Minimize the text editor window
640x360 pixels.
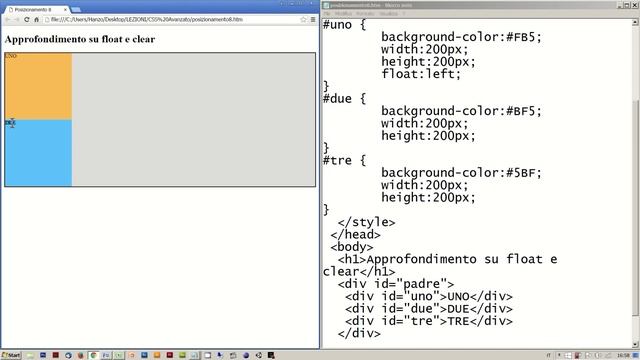620,5
